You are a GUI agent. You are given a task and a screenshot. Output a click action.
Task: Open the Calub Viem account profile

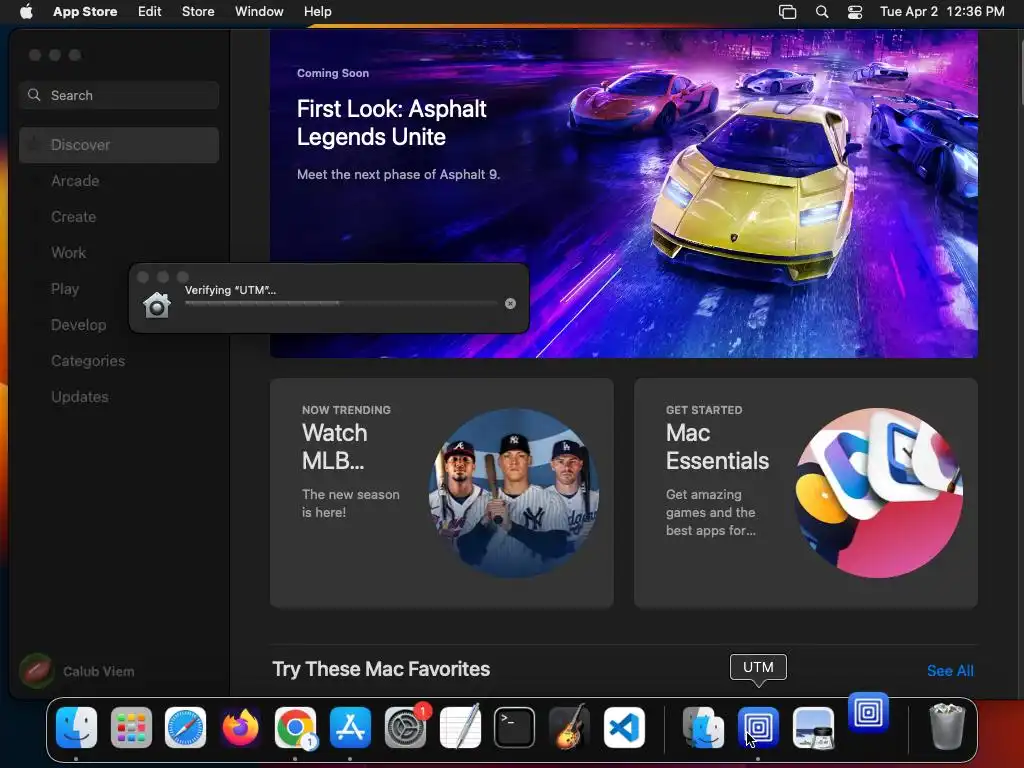coord(77,671)
